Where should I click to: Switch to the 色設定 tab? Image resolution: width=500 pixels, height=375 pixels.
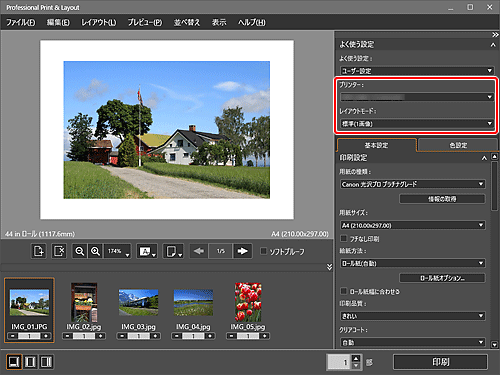458,145
